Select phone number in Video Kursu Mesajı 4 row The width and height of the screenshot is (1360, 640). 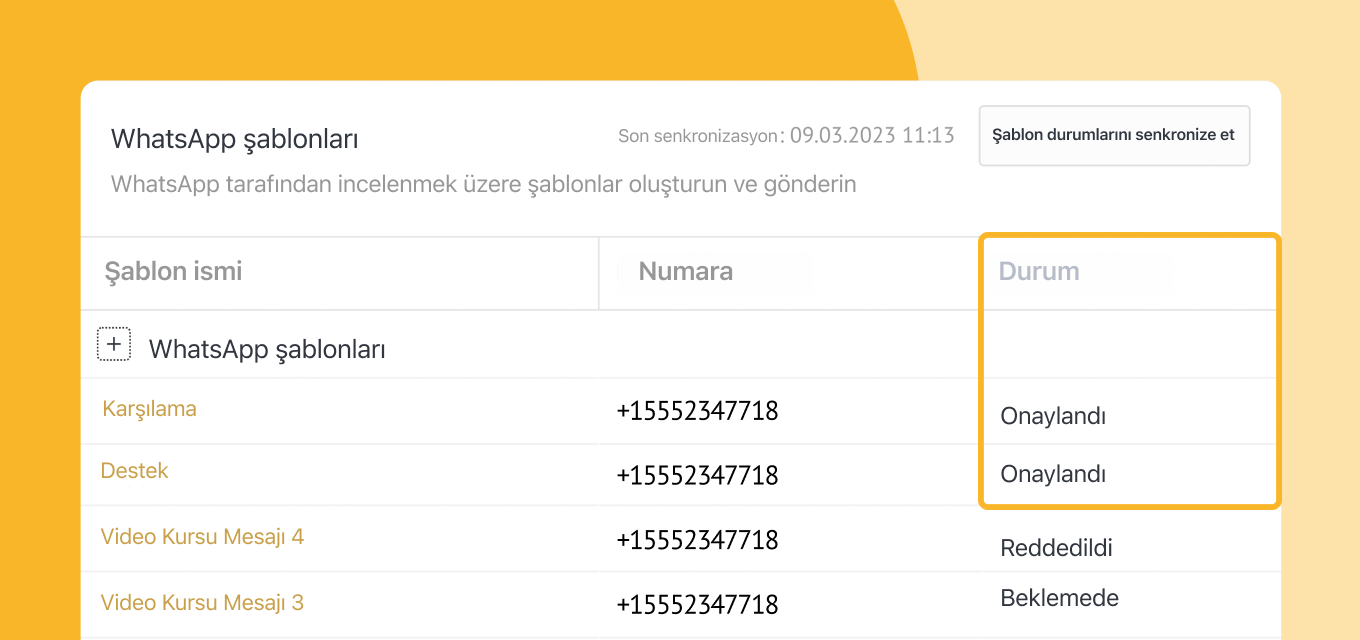pos(697,540)
